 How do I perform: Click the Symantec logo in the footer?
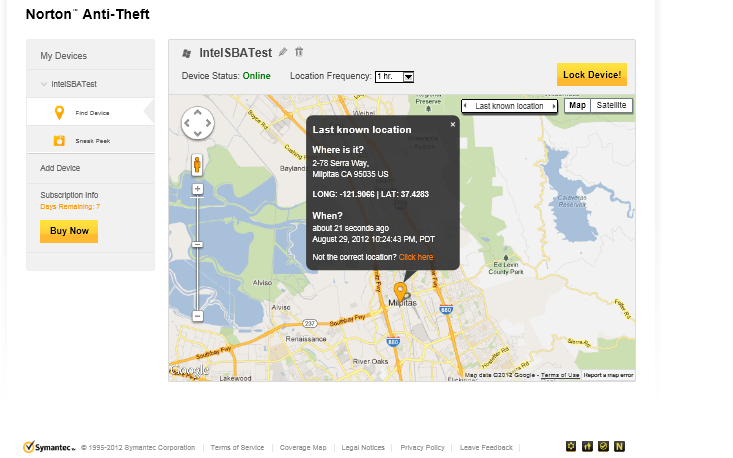click(x=49, y=447)
